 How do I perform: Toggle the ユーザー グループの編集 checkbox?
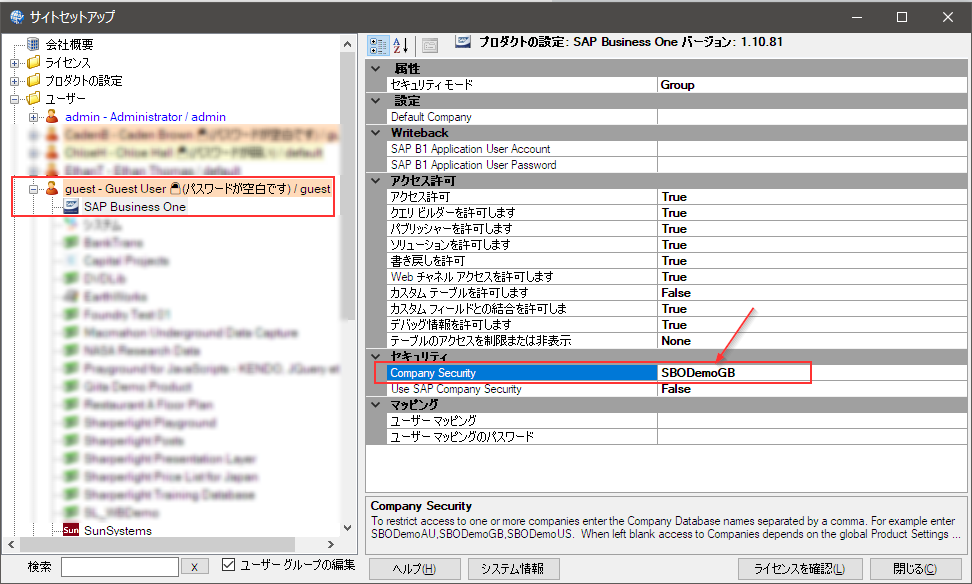pyautogui.click(x=228, y=564)
